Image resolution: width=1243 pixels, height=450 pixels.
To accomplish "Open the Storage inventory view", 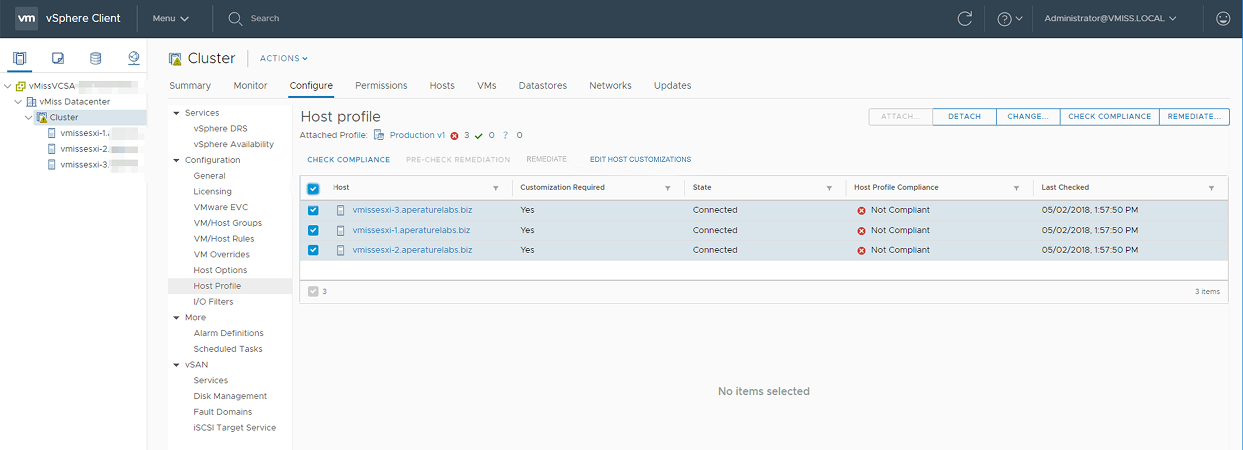I will pos(95,58).
